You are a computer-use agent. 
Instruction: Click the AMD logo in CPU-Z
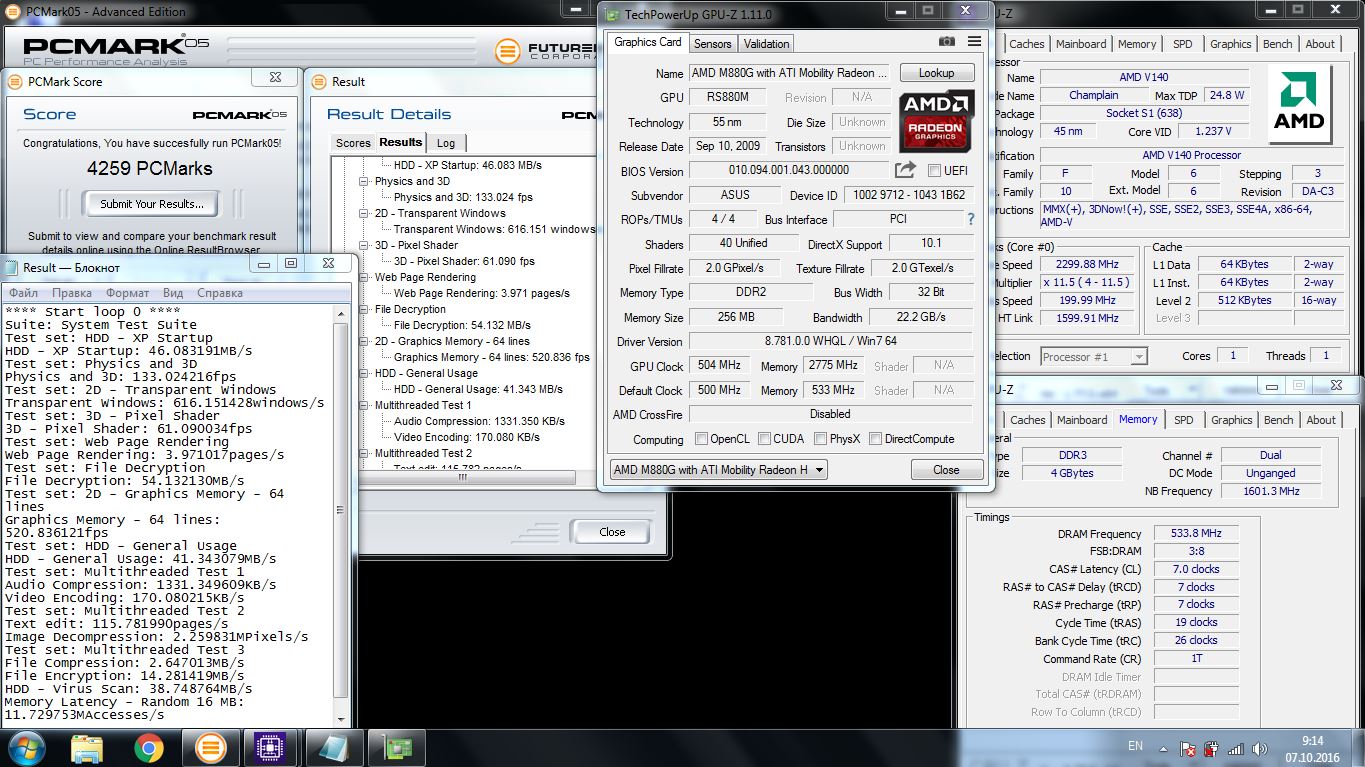(x=1299, y=105)
